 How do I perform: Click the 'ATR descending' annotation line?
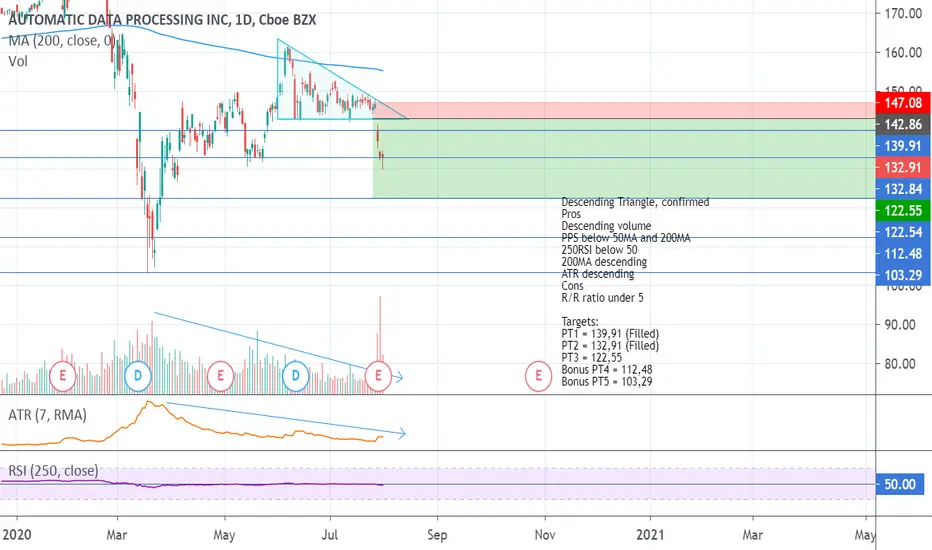(598, 274)
